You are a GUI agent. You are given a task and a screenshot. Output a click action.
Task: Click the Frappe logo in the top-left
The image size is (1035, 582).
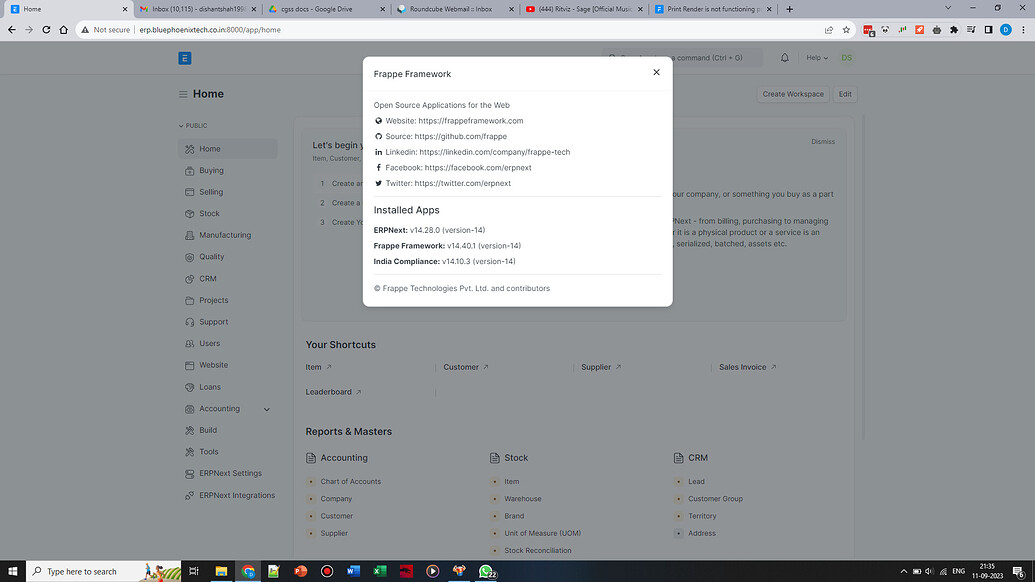(x=184, y=57)
